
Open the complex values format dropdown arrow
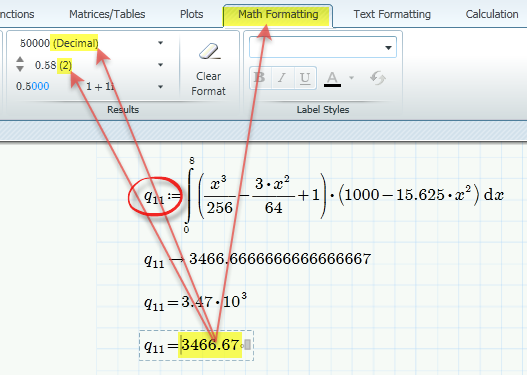click(161, 87)
